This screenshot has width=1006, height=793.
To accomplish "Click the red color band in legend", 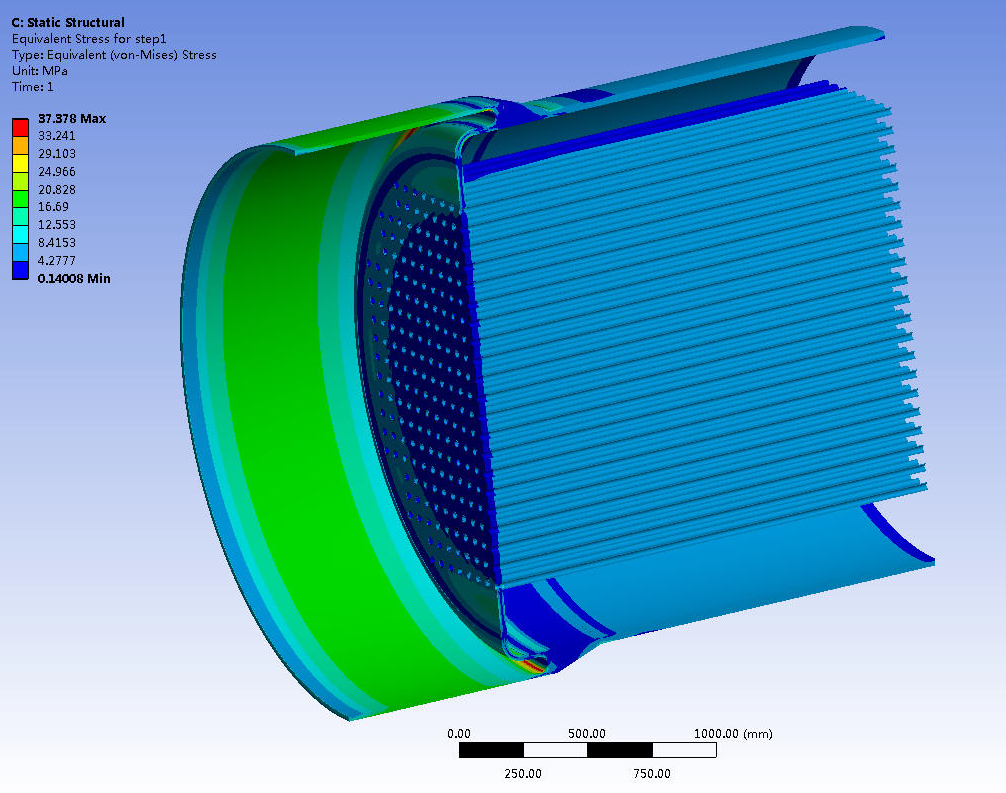I will point(20,127).
